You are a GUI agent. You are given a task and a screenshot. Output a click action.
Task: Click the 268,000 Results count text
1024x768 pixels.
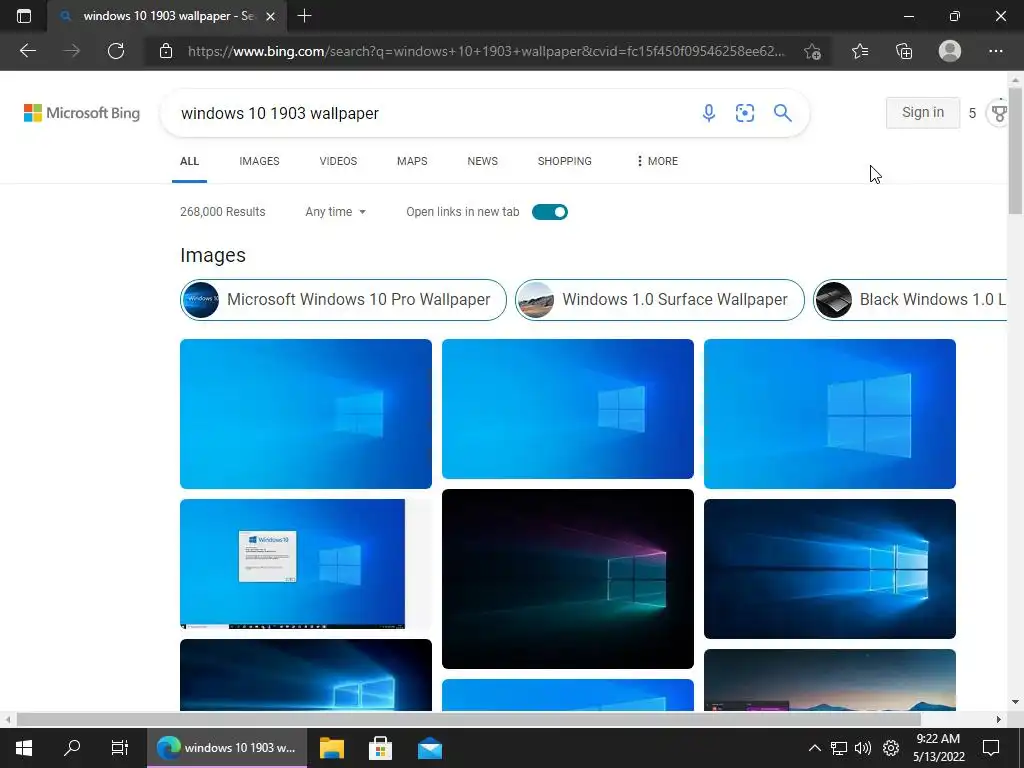(x=223, y=212)
